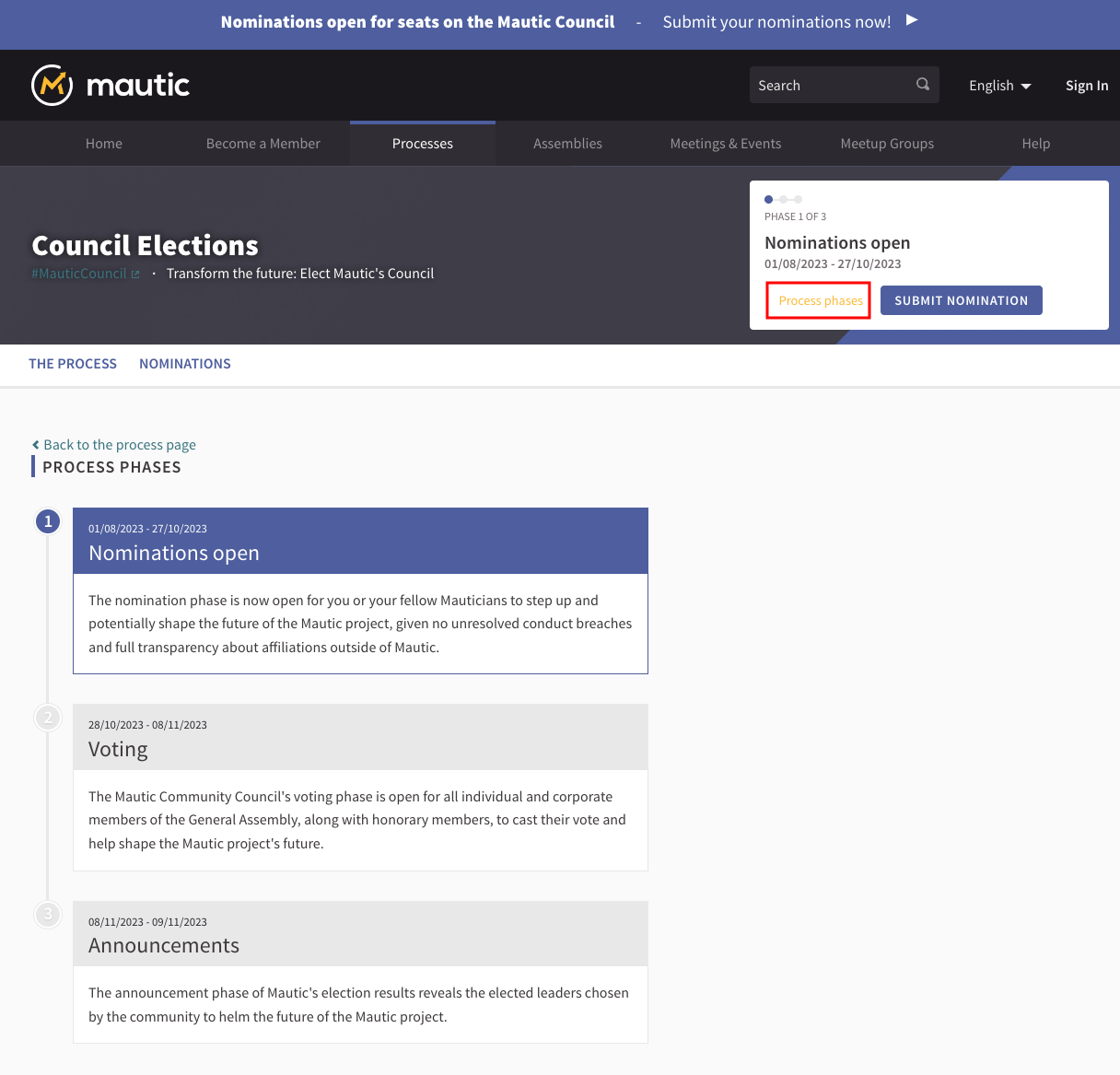1120x1075 pixels.
Task: Open the #MauticCouncil hashtag link
Action: 79,274
